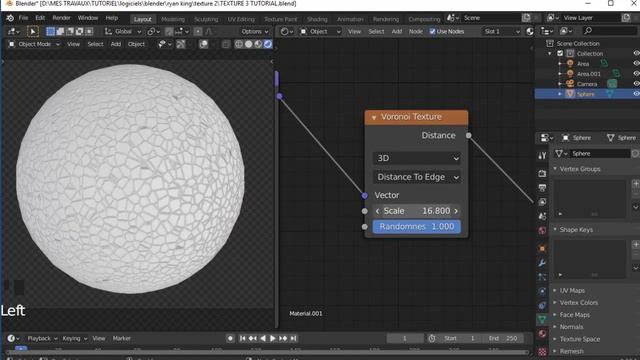Collapse the Shape Keys panel
This screenshot has height=360, width=640.
tap(555, 229)
